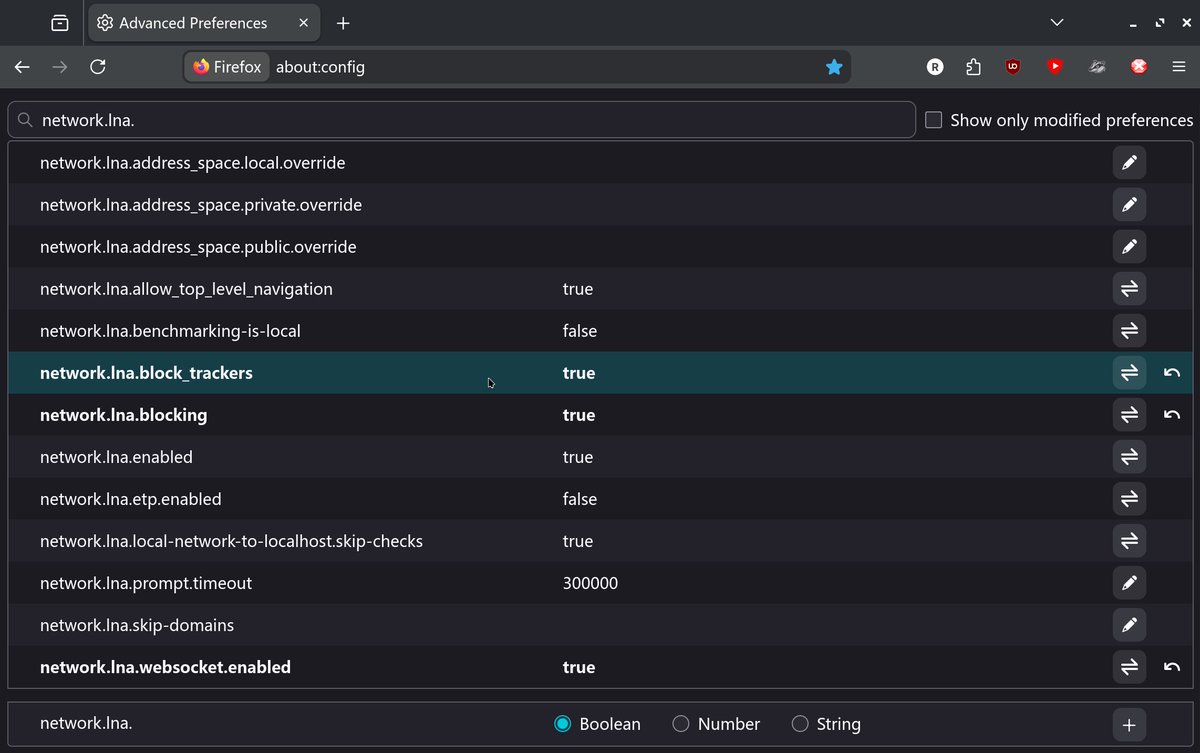Click the preference search field
The image size is (1200, 753).
[462, 120]
